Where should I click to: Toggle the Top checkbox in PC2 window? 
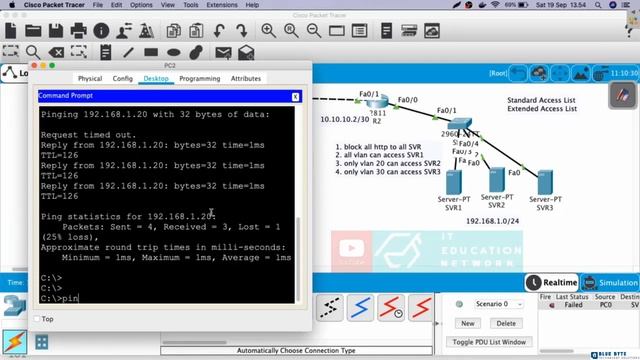click(37, 319)
